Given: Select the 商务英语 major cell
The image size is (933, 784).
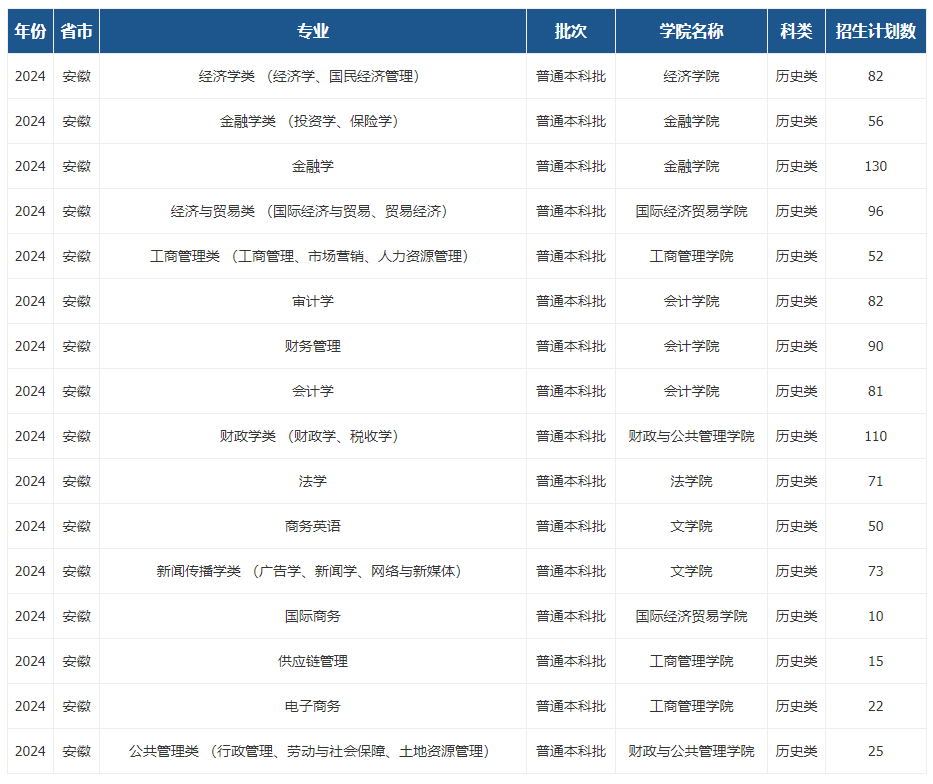Looking at the screenshot, I should click(313, 526).
